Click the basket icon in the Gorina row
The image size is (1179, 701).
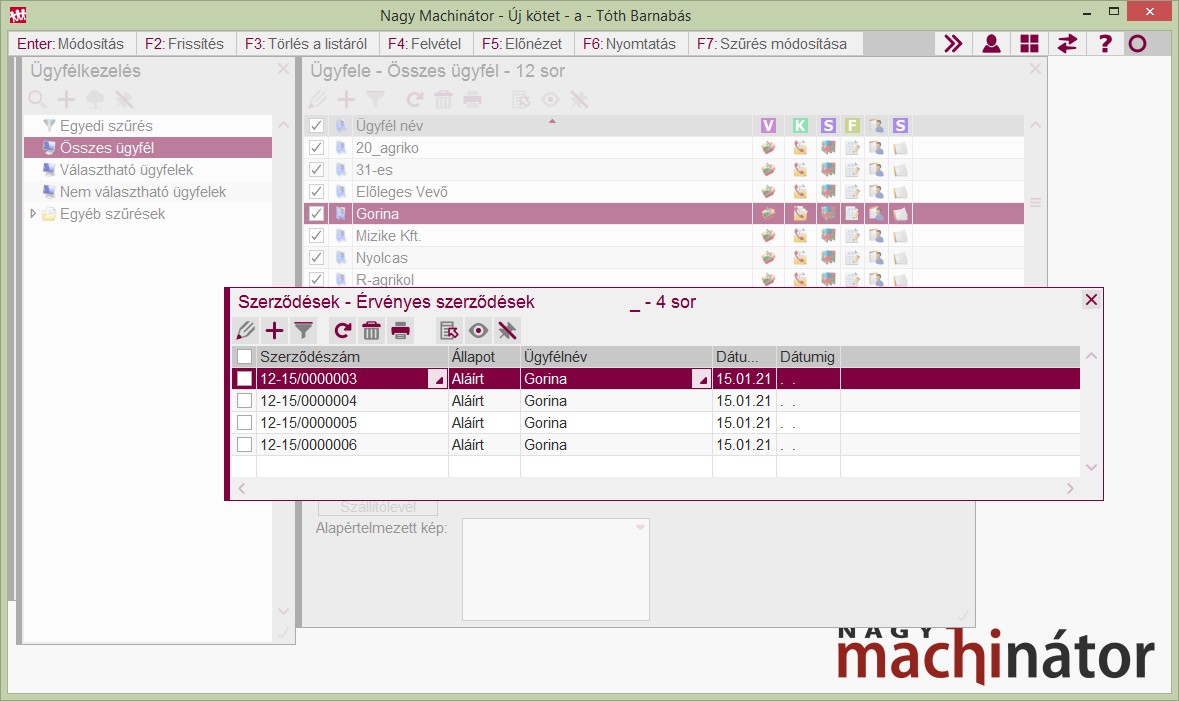tap(768, 214)
